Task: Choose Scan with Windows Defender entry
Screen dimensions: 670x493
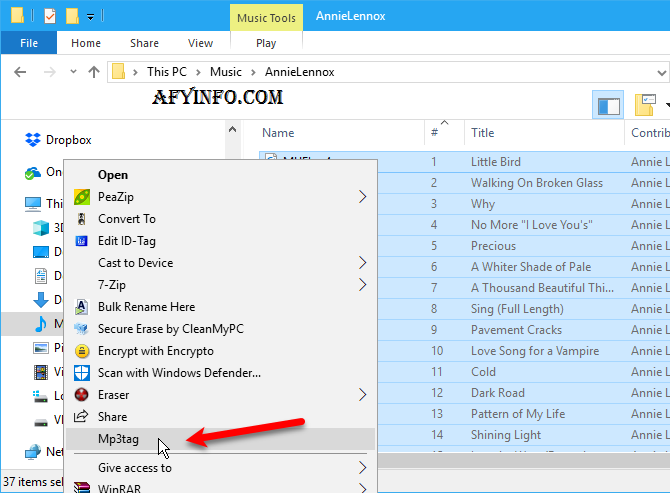Action: pyautogui.click(x=220, y=373)
